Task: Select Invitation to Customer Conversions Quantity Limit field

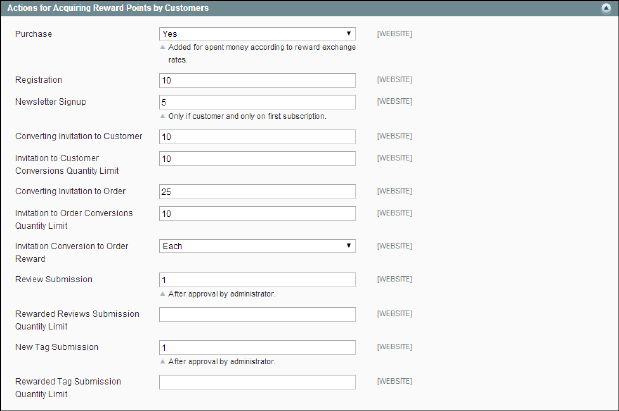Action: tap(257, 158)
